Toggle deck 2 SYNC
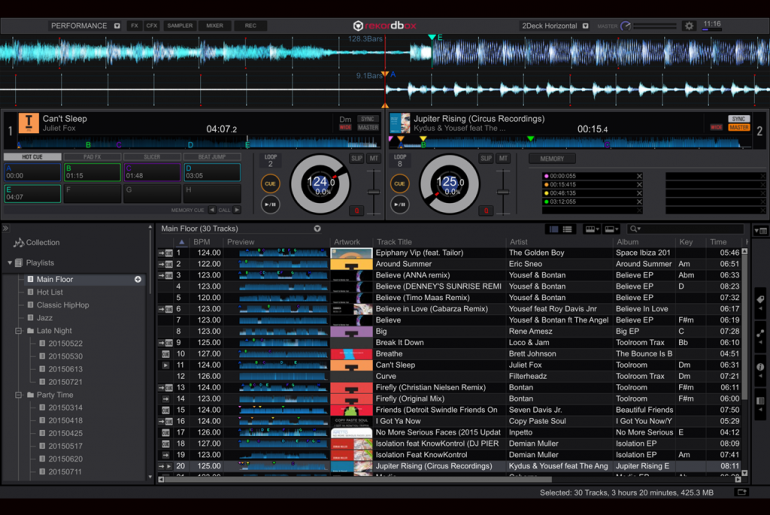This screenshot has height=515, width=770. coord(739,119)
